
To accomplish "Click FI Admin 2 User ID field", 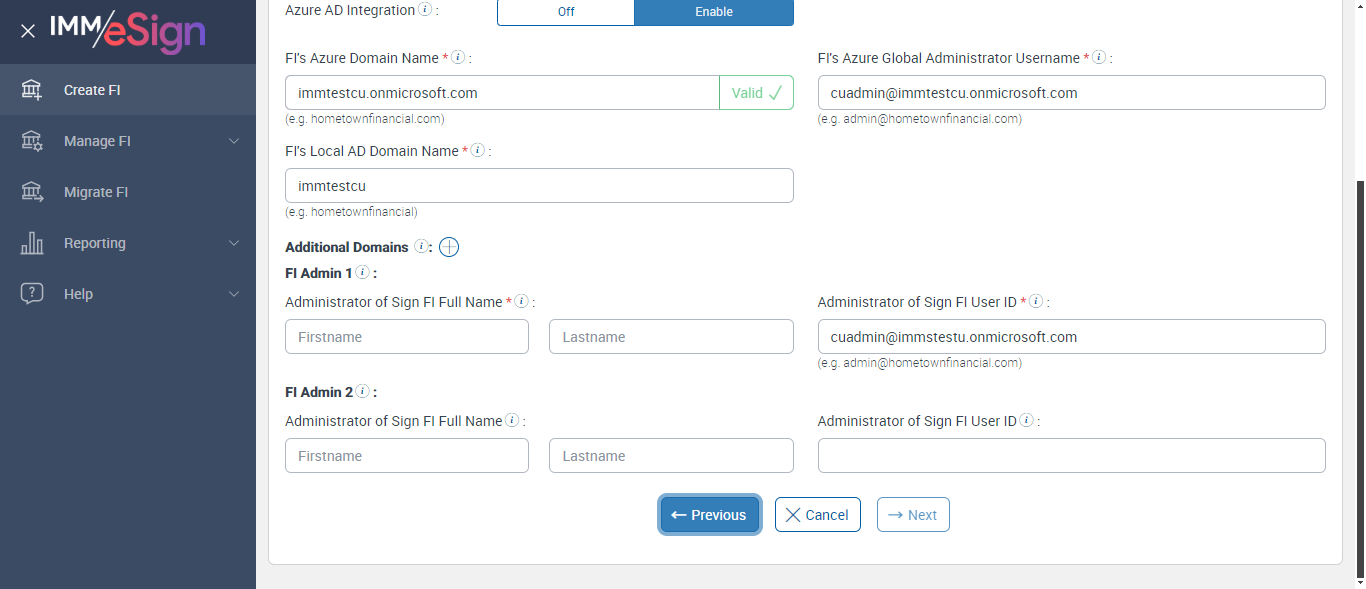I will tap(1072, 456).
